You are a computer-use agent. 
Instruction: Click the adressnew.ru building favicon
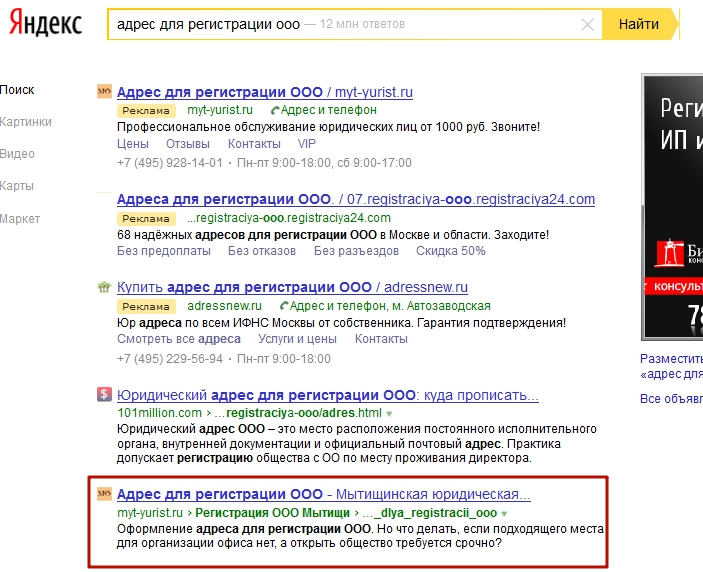point(103,288)
